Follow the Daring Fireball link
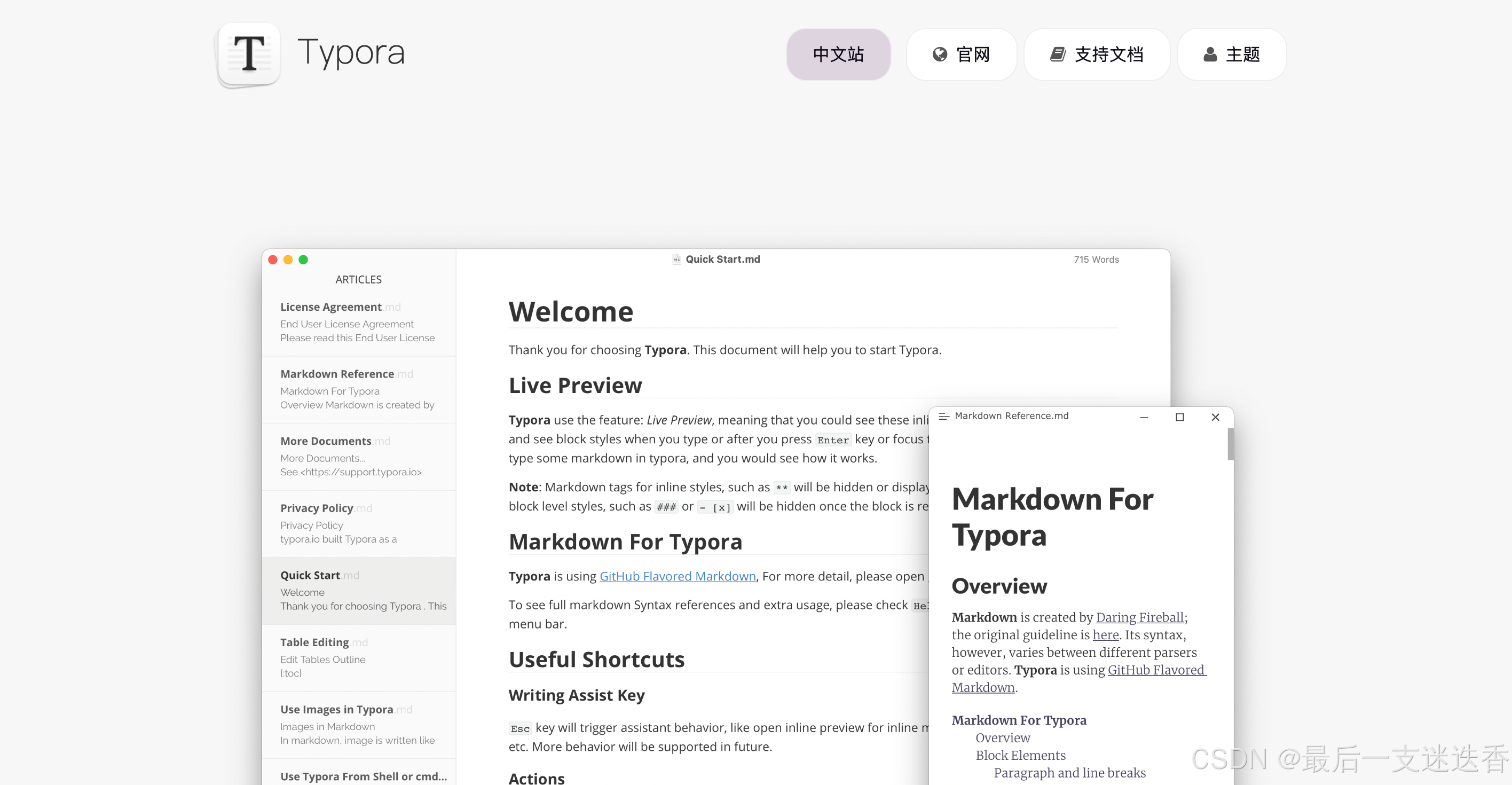This screenshot has height=785, width=1512. 1140,617
